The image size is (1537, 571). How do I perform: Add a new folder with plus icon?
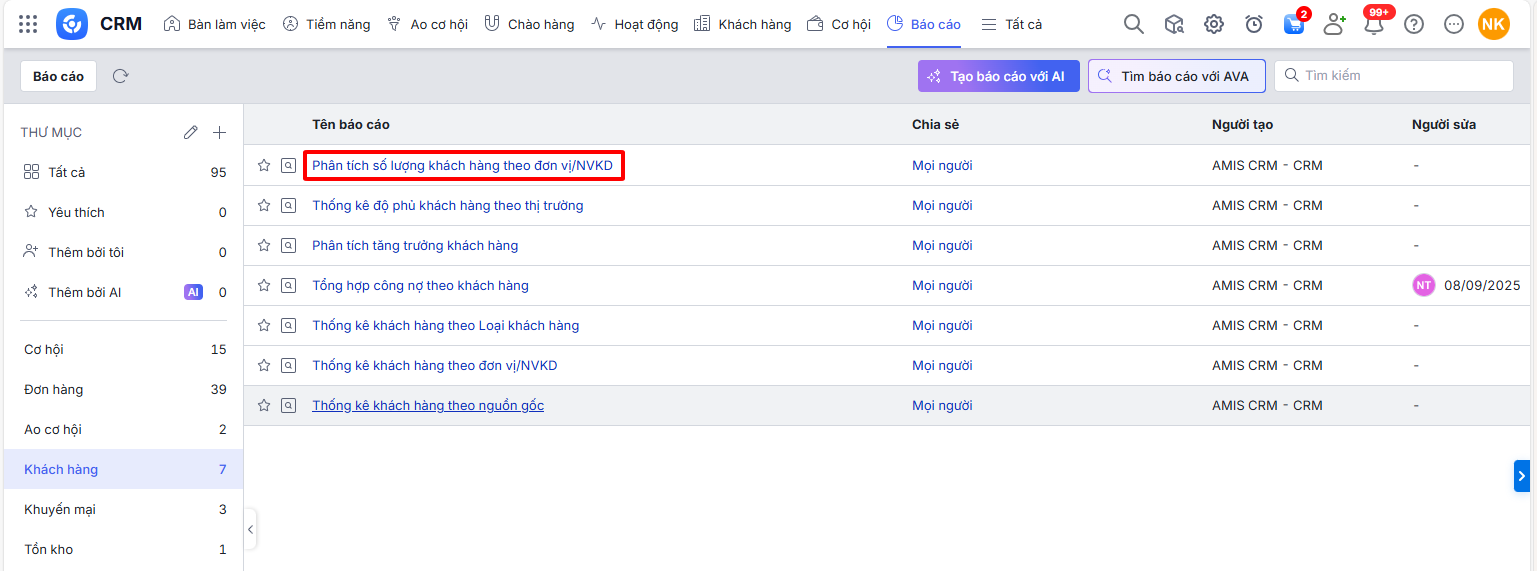(x=220, y=132)
